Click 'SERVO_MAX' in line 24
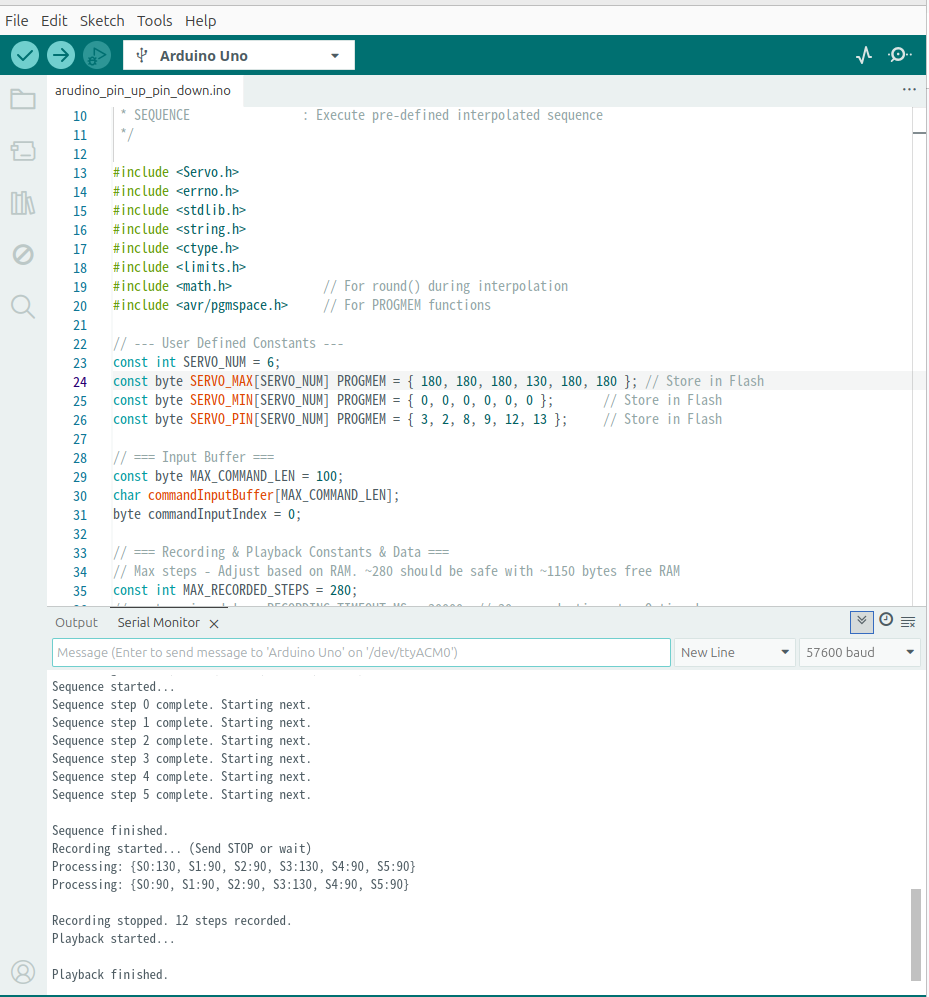929x997 pixels. (221, 382)
